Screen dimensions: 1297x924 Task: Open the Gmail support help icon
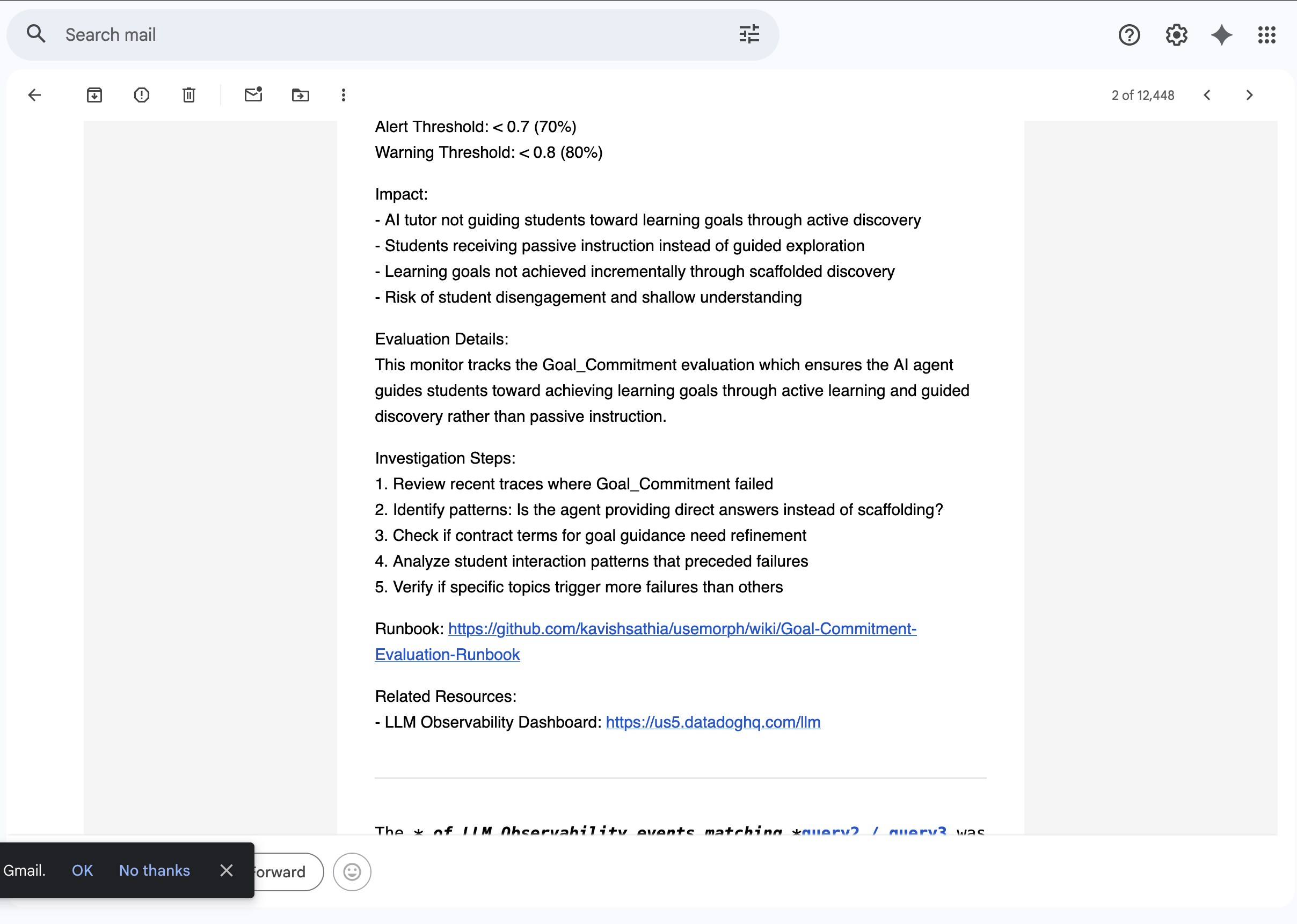(x=1129, y=35)
